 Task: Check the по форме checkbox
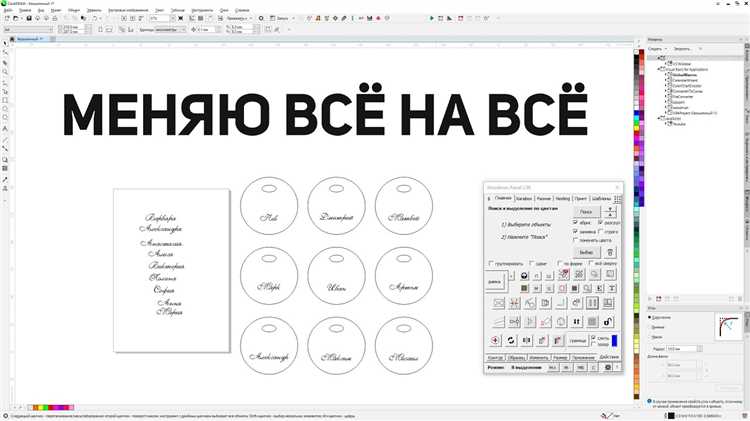[560, 264]
